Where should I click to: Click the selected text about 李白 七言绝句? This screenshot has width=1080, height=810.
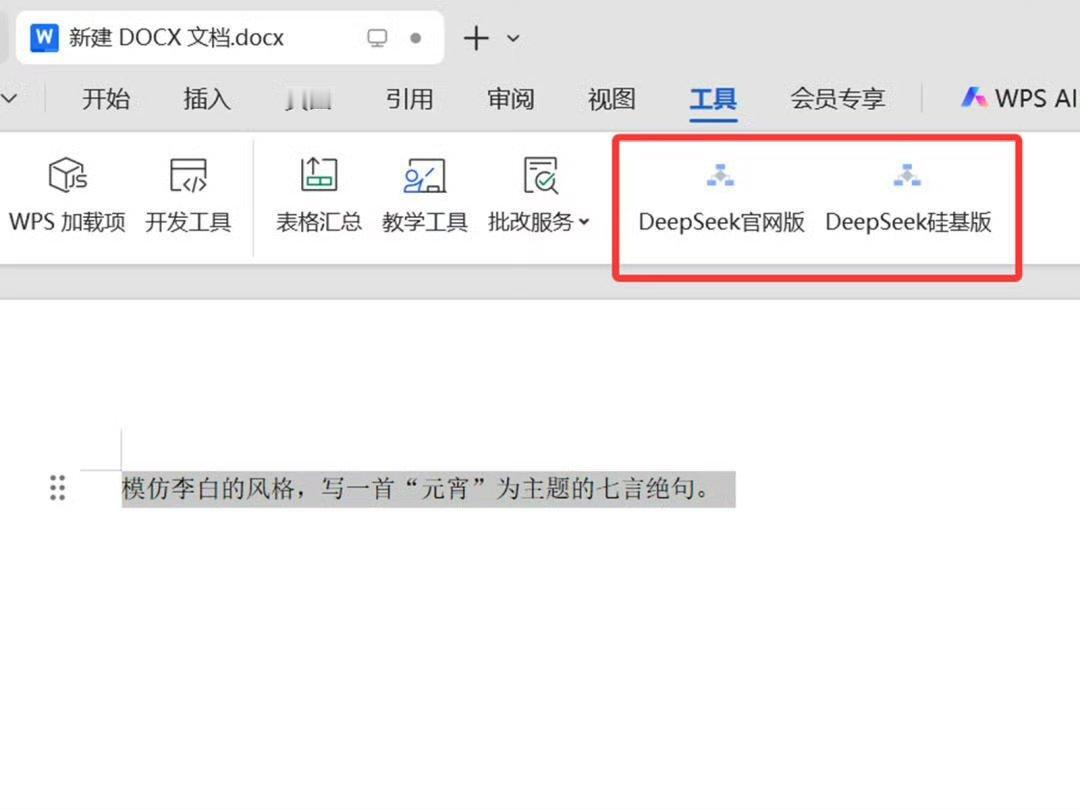pos(428,489)
